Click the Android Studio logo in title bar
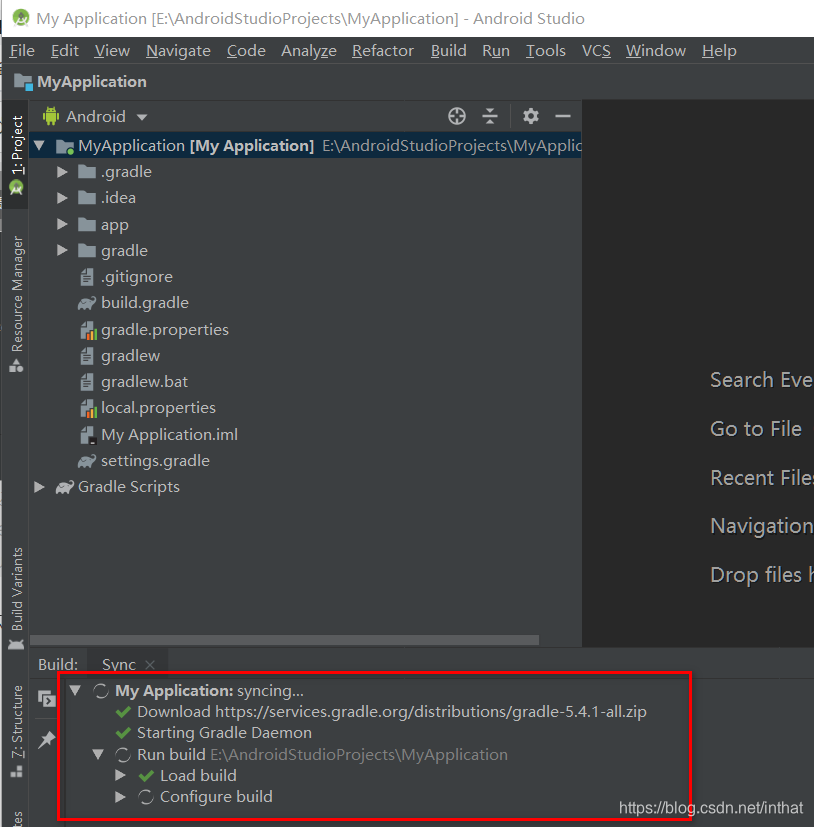 coord(21,18)
